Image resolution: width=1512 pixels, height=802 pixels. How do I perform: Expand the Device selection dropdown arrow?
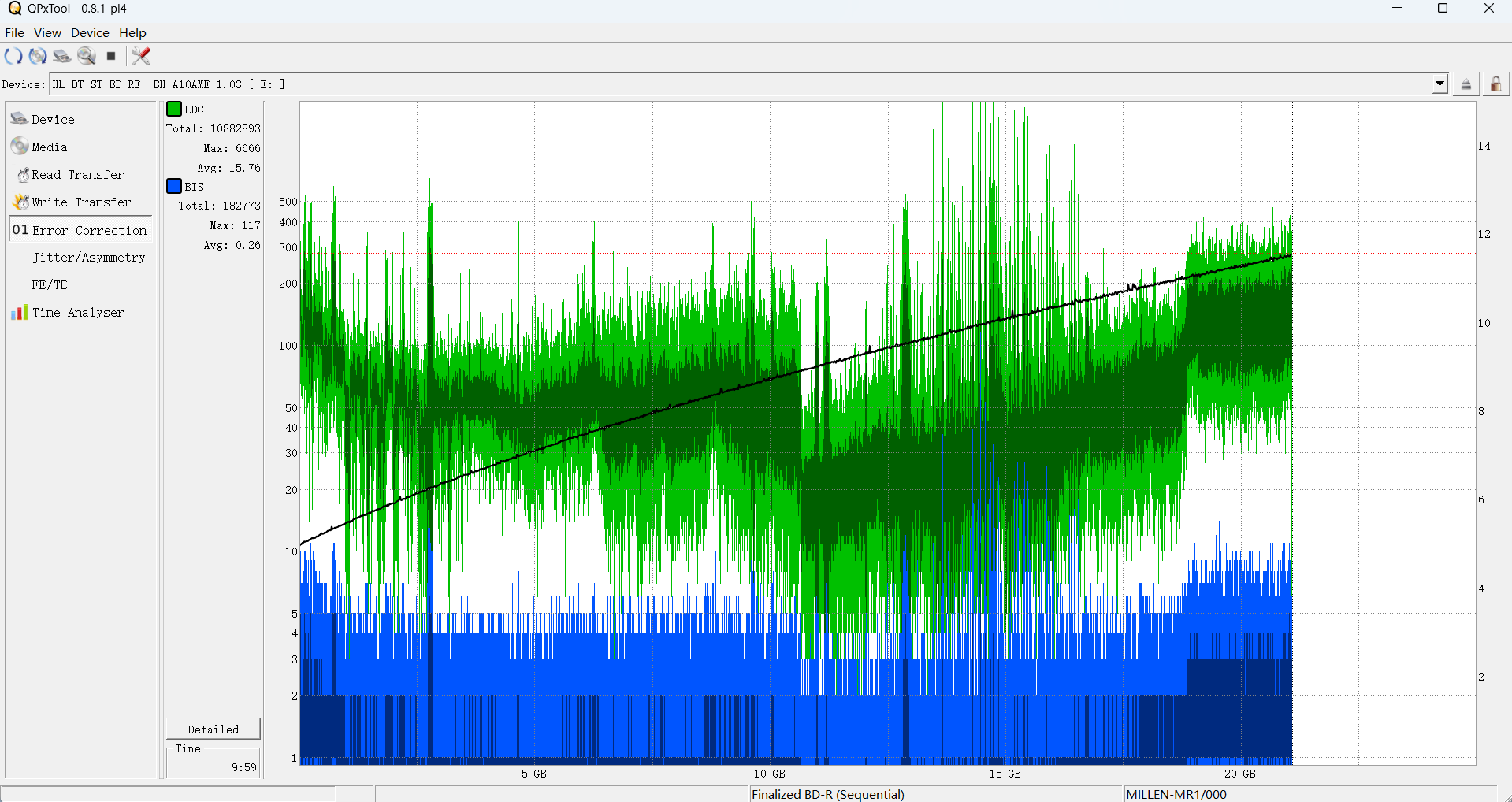click(x=1440, y=84)
